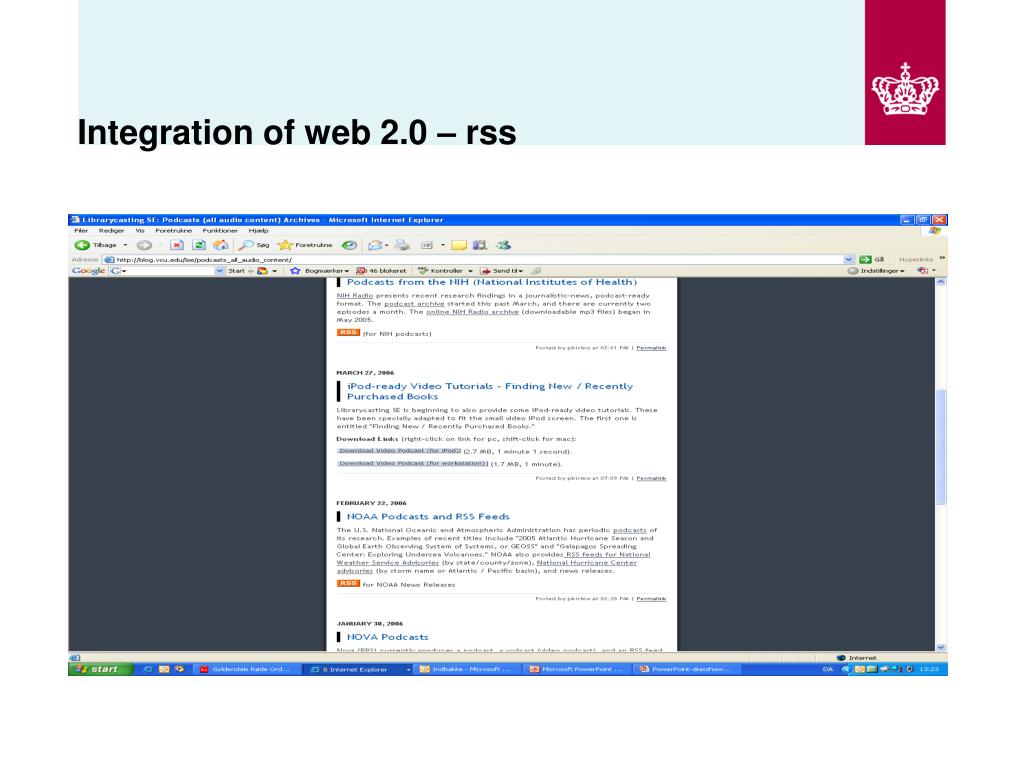The height and width of the screenshot is (768, 1024).
Task: Open the Foretrukne menu
Action: (x=174, y=231)
